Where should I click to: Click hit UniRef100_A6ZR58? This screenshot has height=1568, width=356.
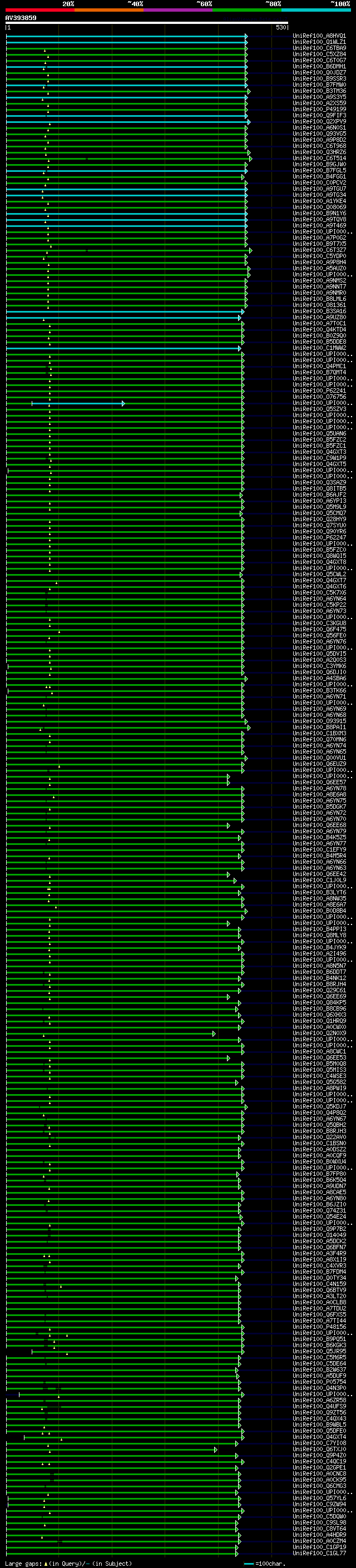319,1400
